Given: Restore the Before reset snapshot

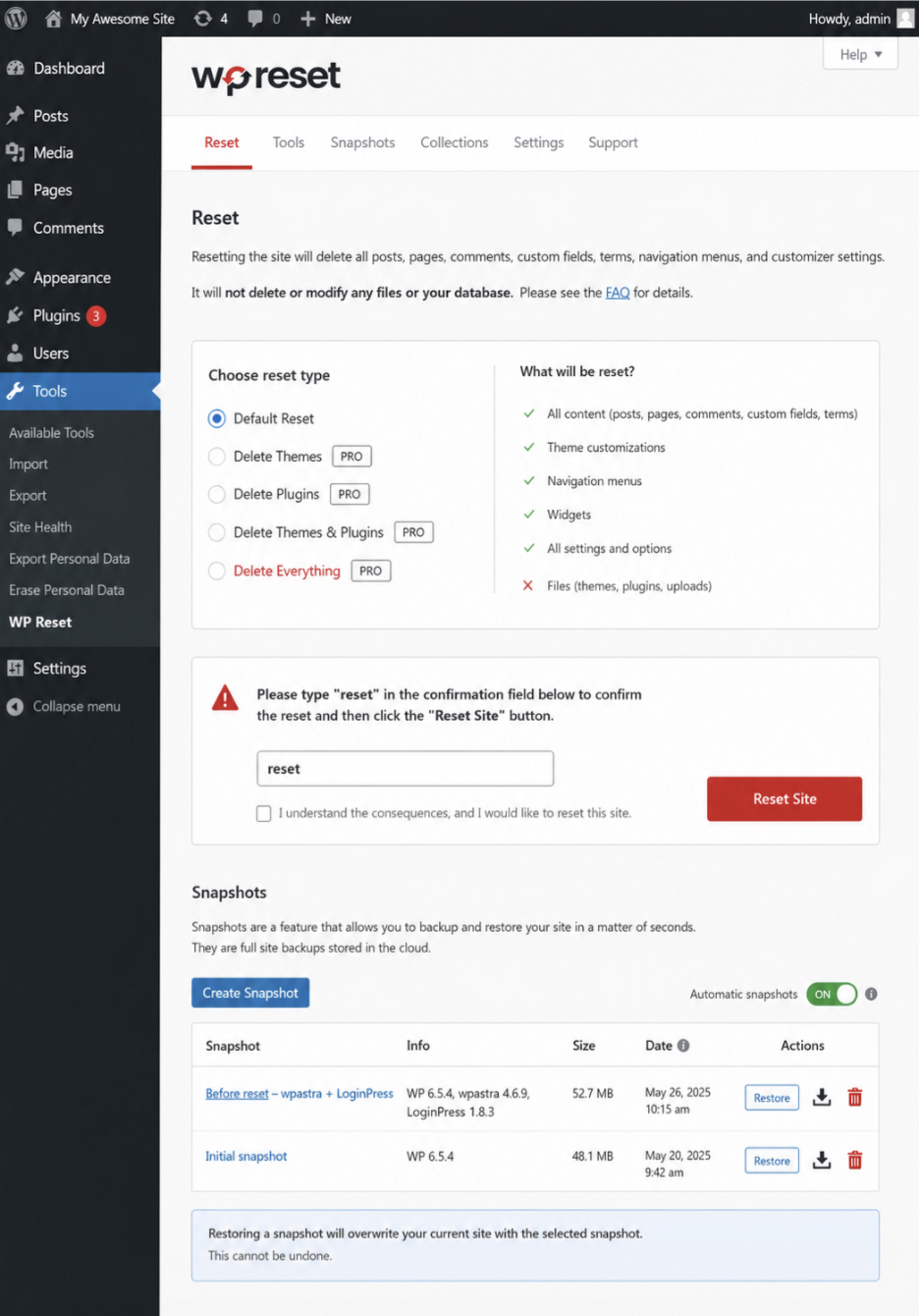Looking at the screenshot, I should pyautogui.click(x=772, y=1098).
